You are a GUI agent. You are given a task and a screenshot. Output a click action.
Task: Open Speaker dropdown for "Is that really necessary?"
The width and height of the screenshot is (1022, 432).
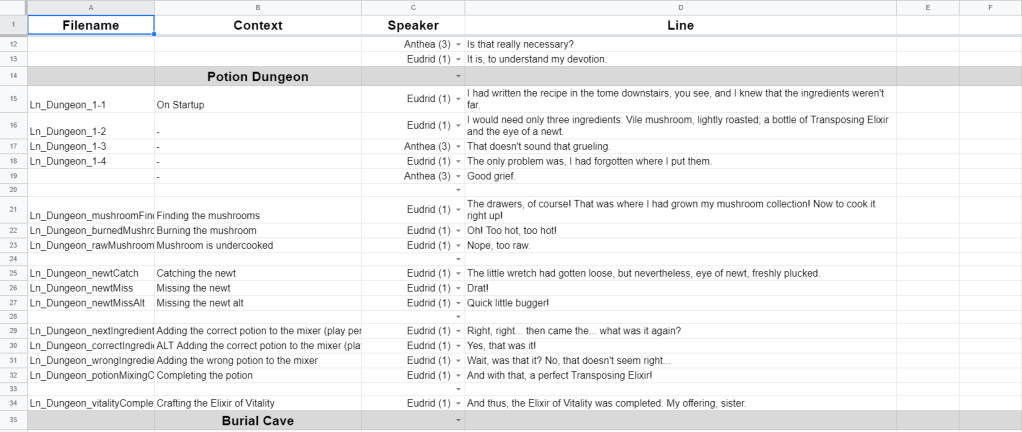(x=458, y=44)
